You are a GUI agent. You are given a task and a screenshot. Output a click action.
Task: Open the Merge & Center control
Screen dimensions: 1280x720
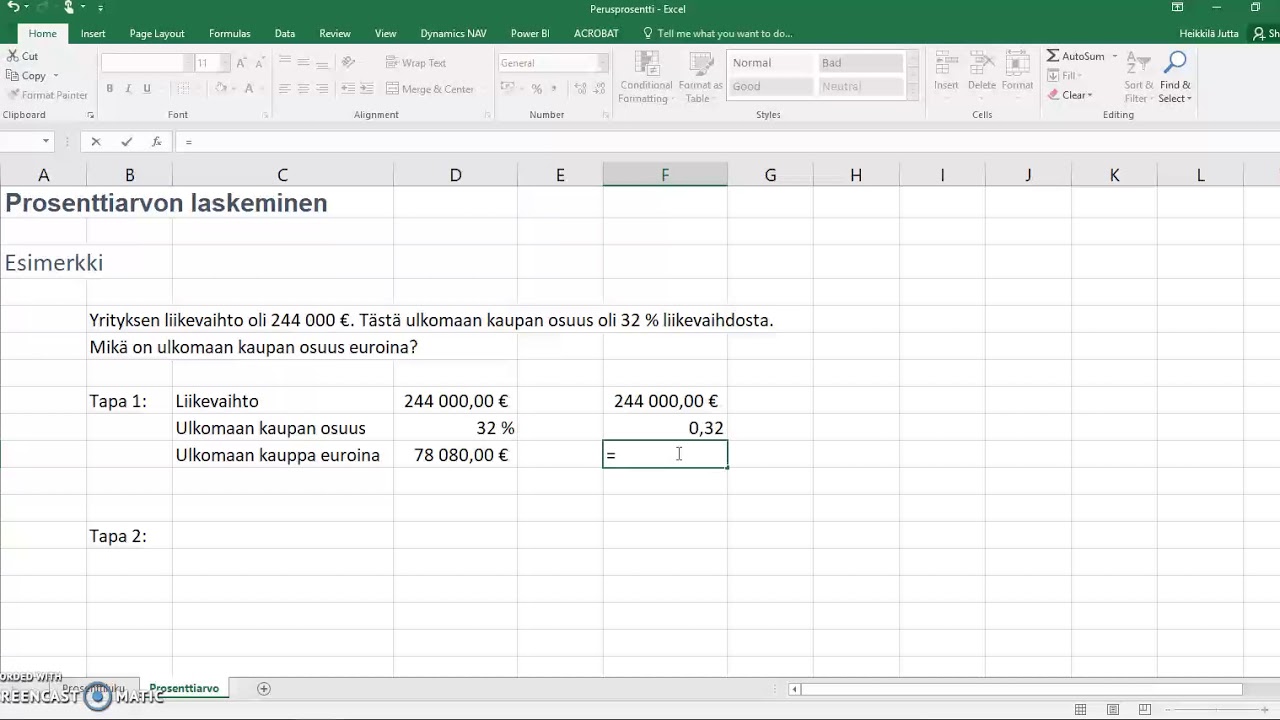click(430, 89)
